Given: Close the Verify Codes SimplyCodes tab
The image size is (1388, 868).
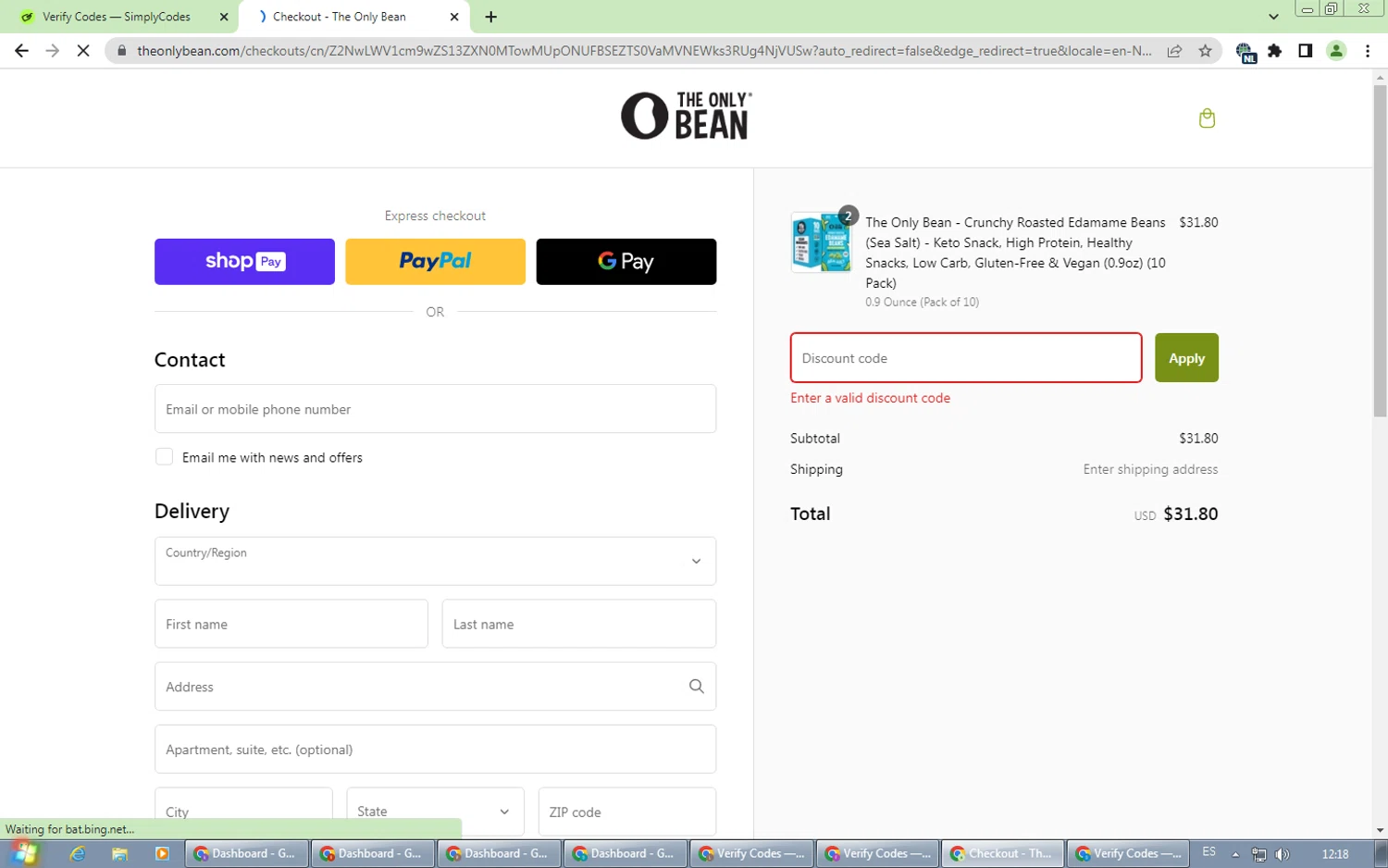Looking at the screenshot, I should [x=224, y=17].
